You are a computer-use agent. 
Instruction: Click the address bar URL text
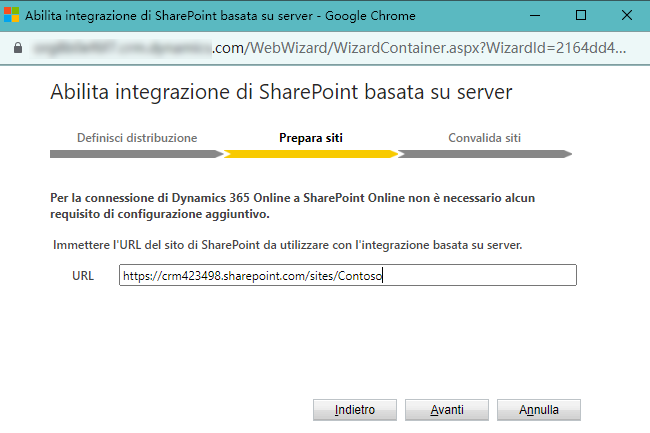[330, 48]
